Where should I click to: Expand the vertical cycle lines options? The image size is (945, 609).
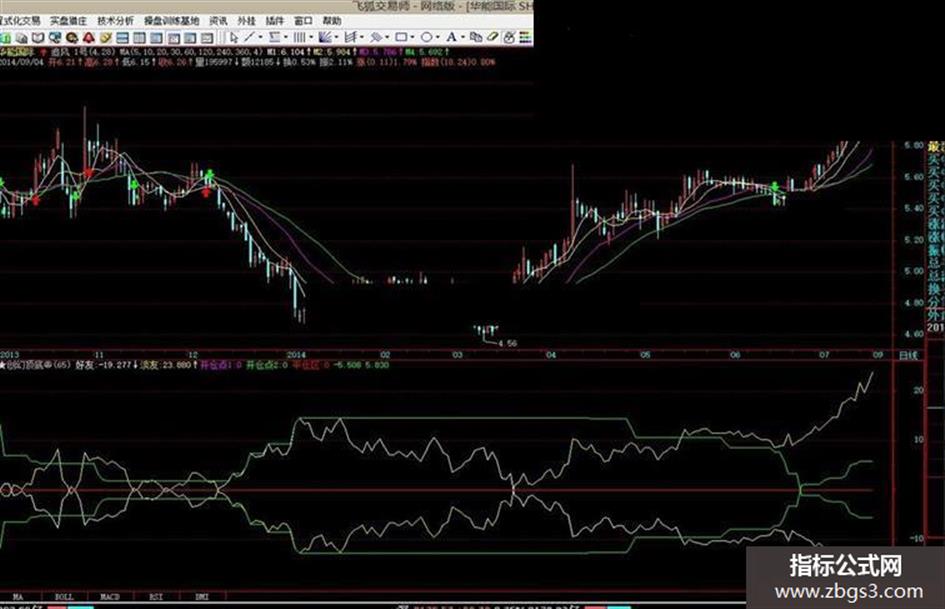point(311,37)
